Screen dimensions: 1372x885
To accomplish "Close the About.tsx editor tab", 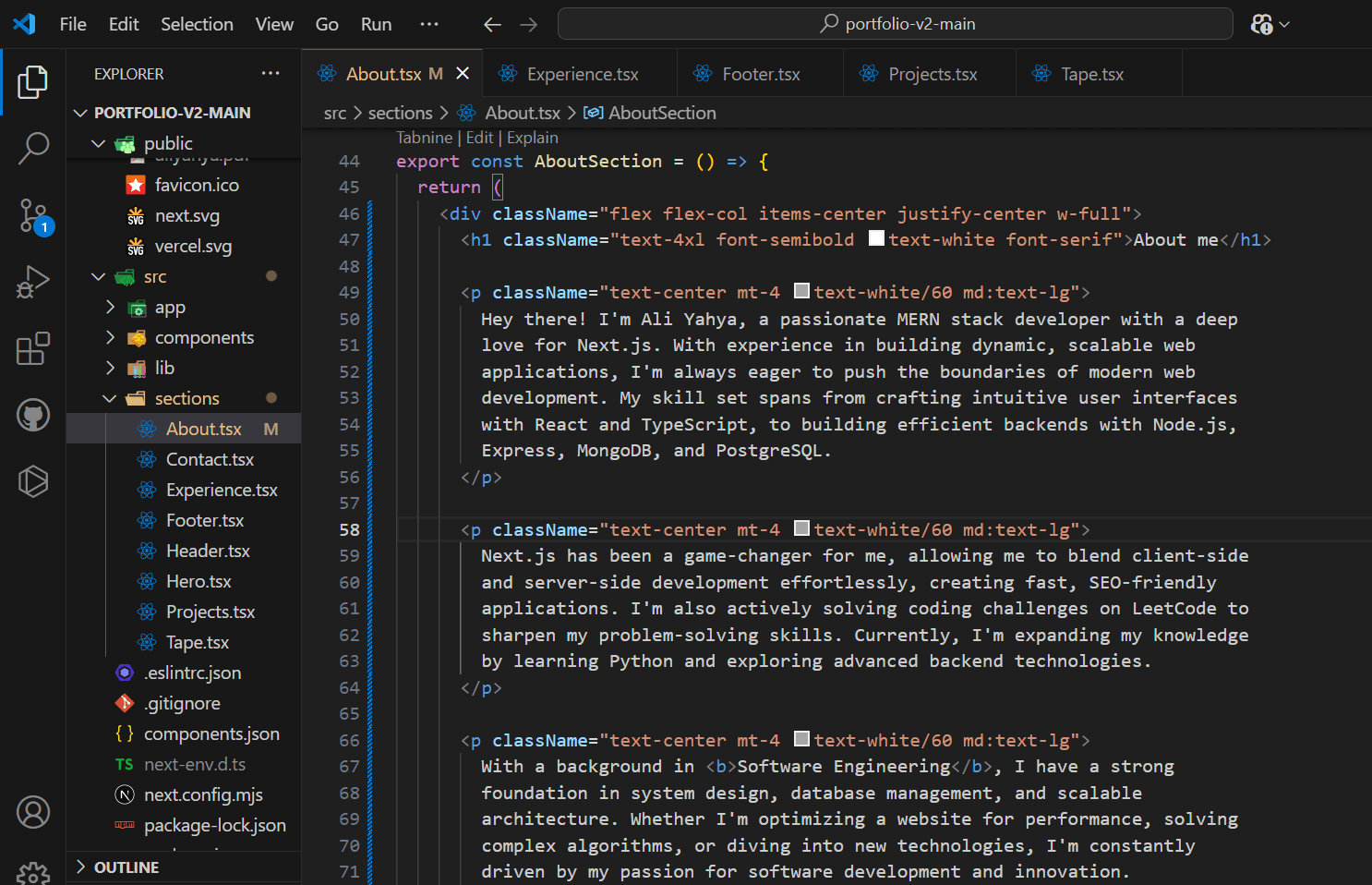I will point(463,73).
